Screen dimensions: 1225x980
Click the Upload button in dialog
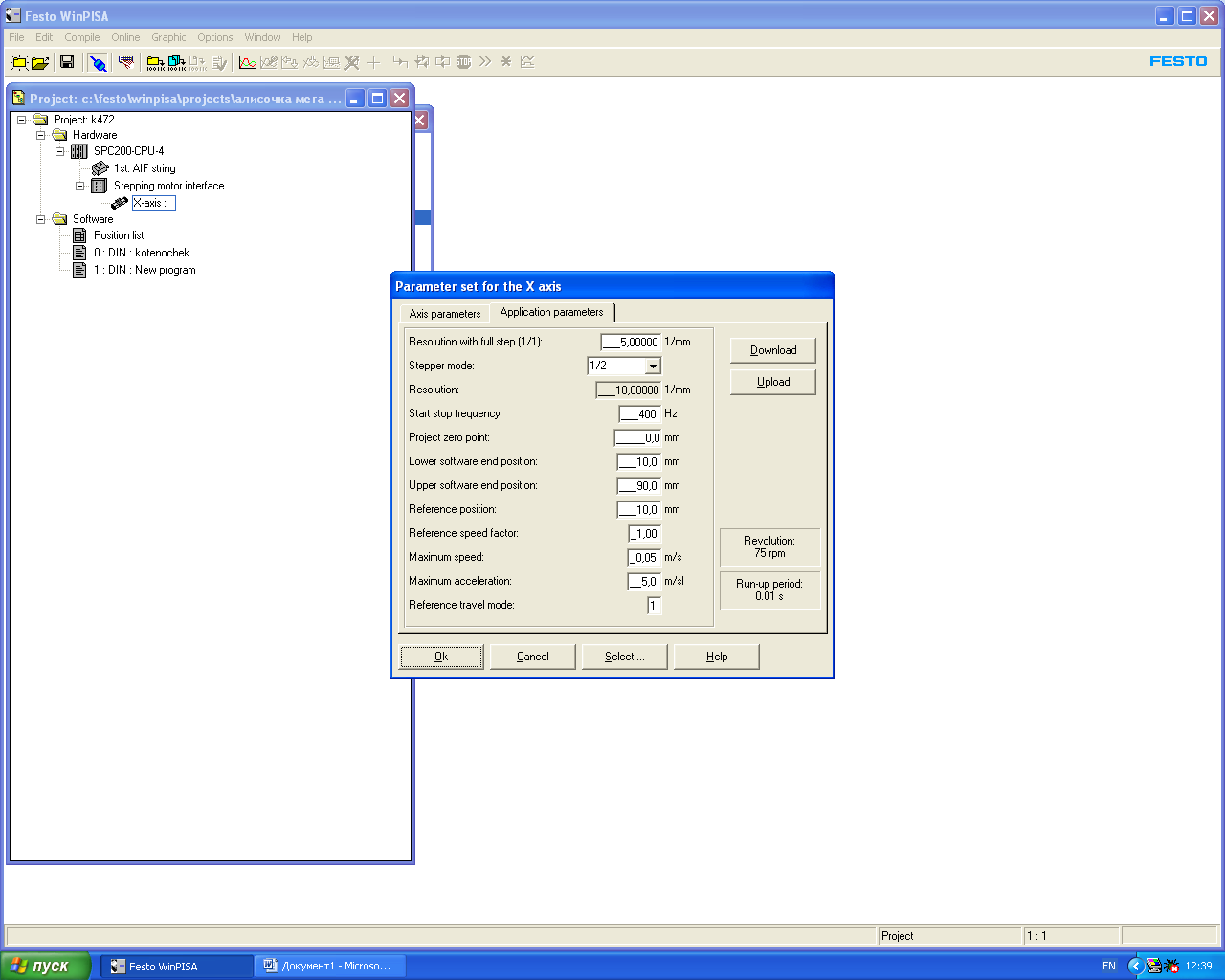coord(773,382)
